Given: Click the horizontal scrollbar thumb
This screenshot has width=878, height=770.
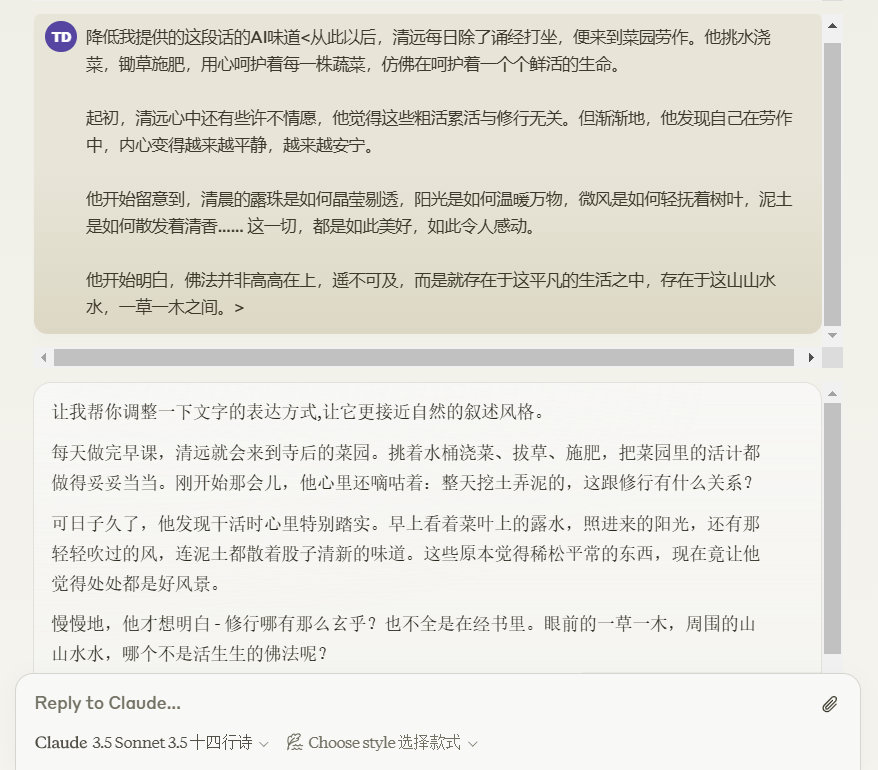Looking at the screenshot, I should [x=420, y=357].
